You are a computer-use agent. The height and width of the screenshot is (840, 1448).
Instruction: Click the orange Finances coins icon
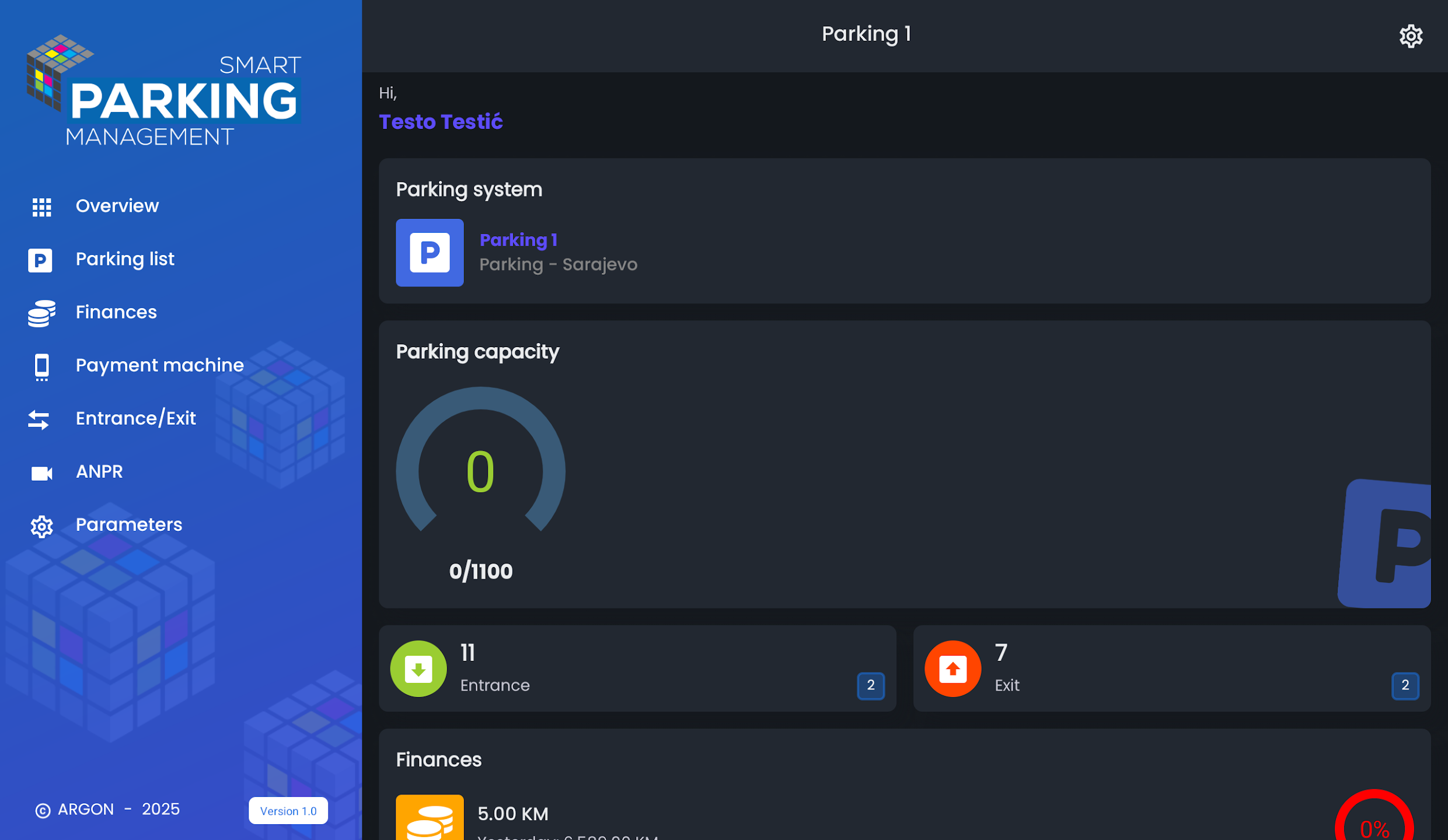coord(430,817)
